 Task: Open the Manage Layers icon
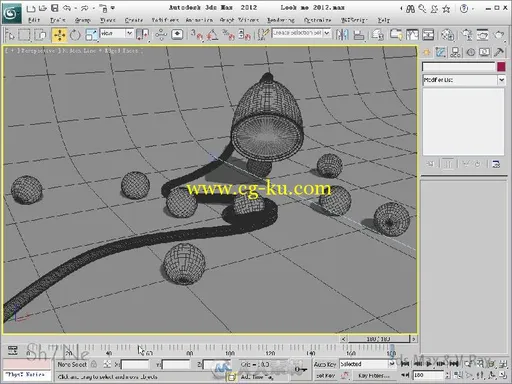[x=378, y=35]
